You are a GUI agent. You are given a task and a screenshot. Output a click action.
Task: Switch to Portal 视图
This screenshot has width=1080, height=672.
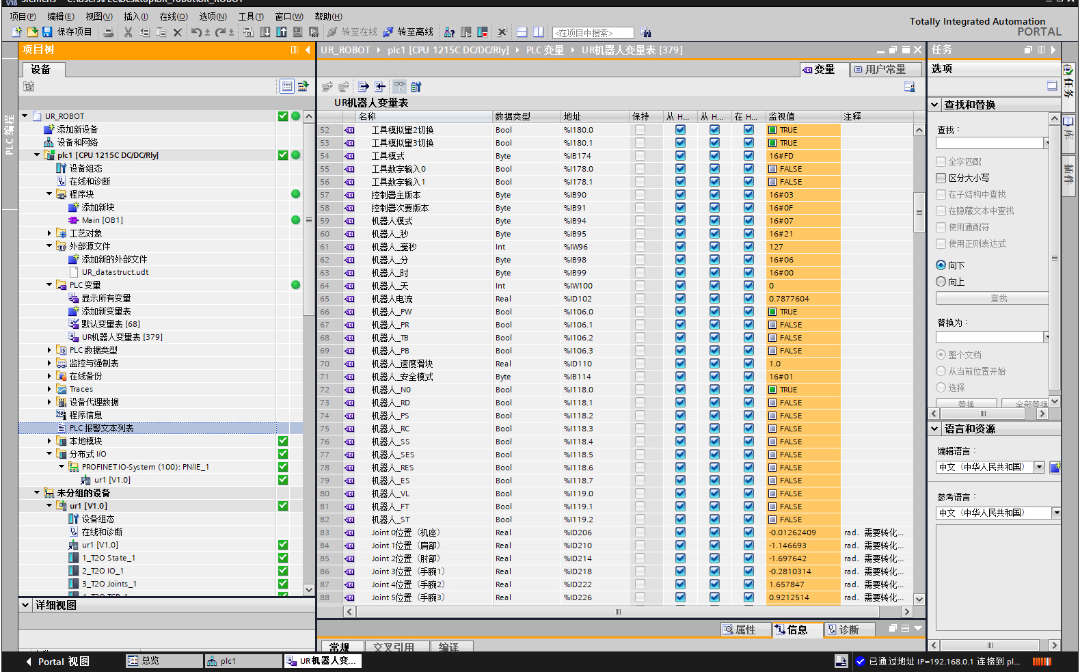point(57,661)
